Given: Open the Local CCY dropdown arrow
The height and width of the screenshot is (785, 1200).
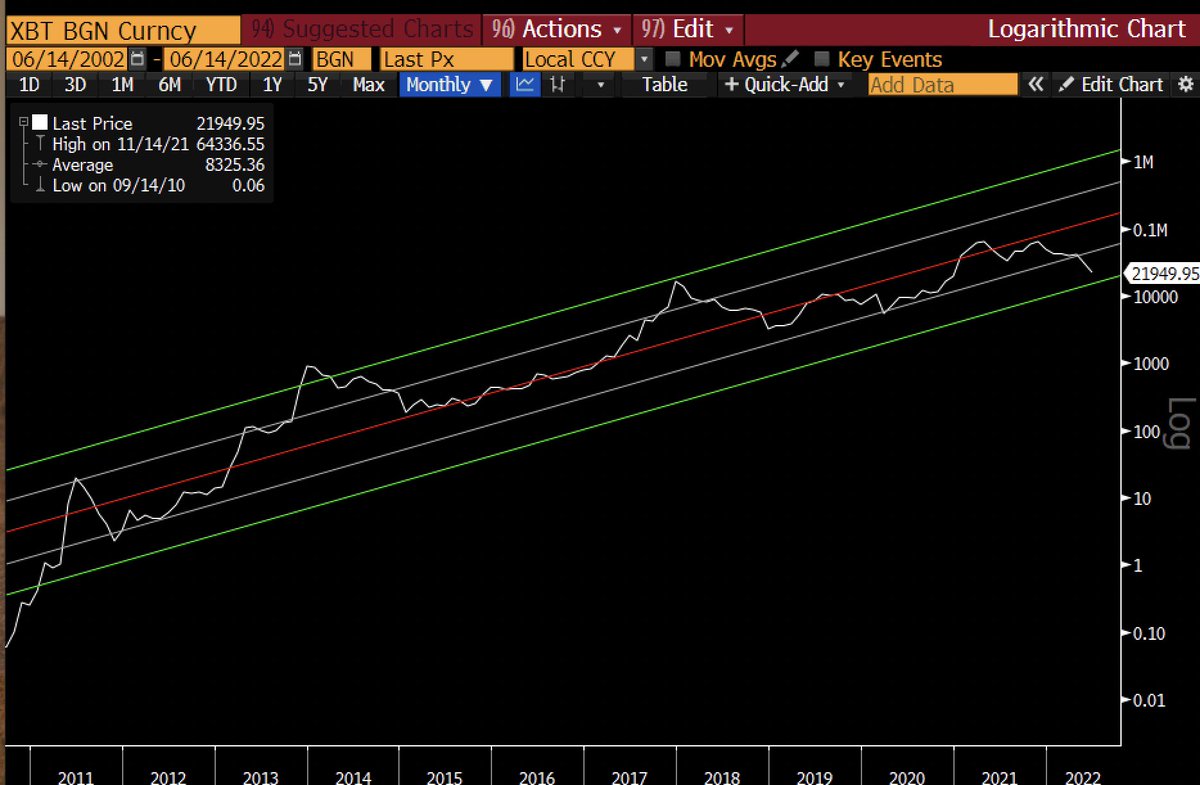Looking at the screenshot, I should point(644,60).
